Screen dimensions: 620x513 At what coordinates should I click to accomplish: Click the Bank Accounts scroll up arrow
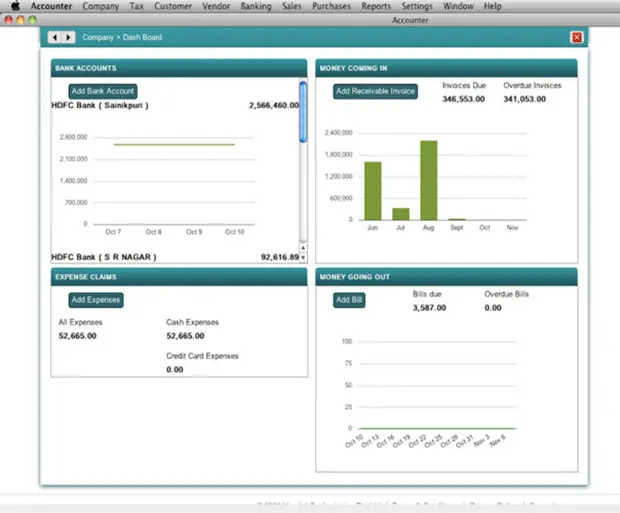coord(303,248)
